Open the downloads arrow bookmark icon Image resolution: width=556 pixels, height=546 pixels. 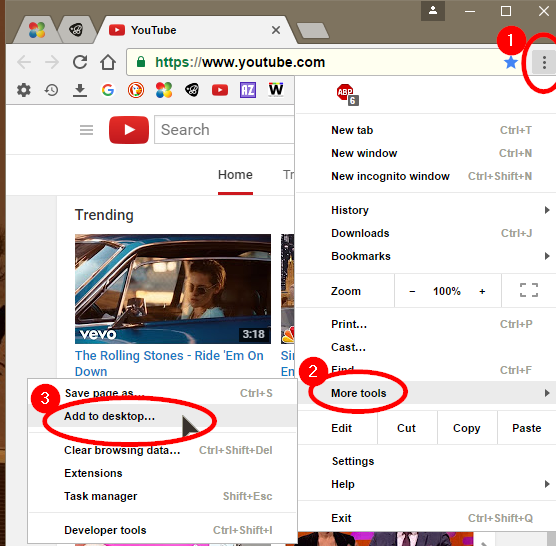[80, 90]
